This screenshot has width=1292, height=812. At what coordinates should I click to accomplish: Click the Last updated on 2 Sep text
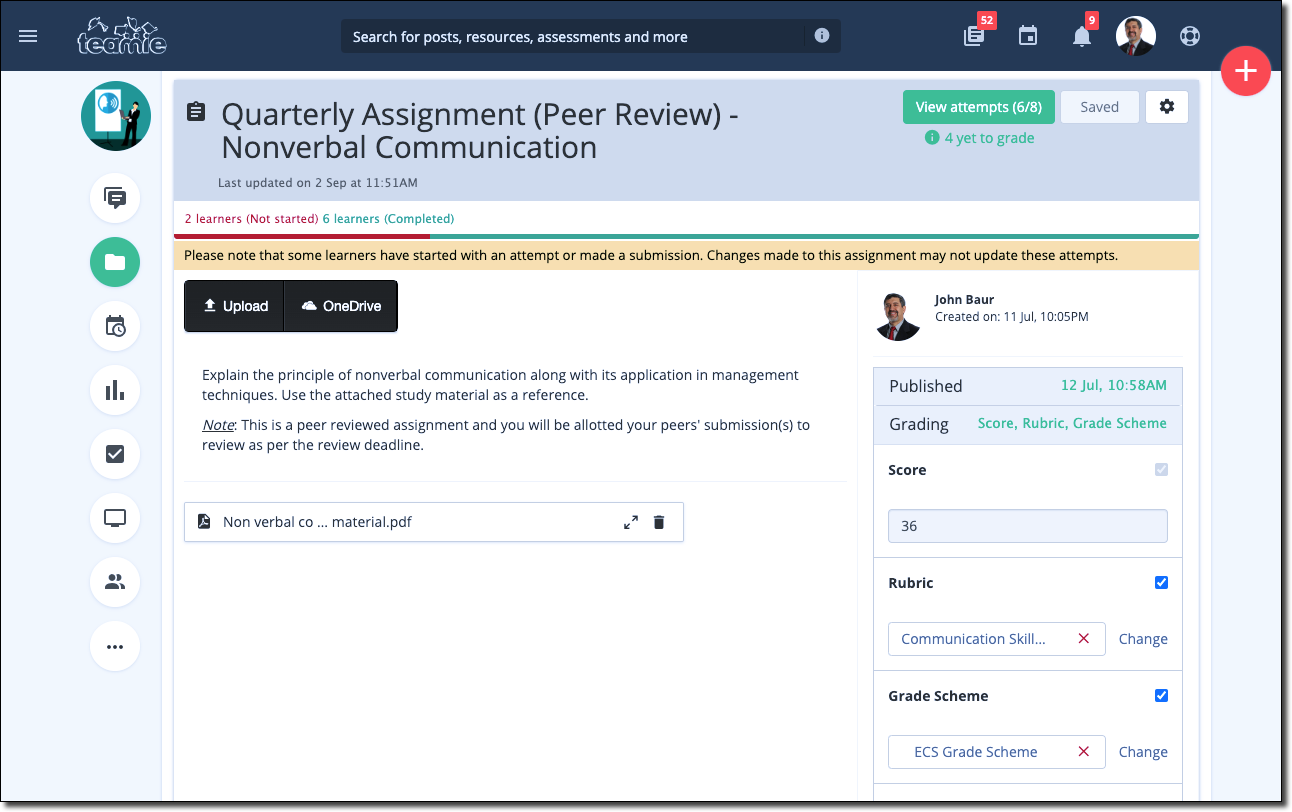[318, 183]
